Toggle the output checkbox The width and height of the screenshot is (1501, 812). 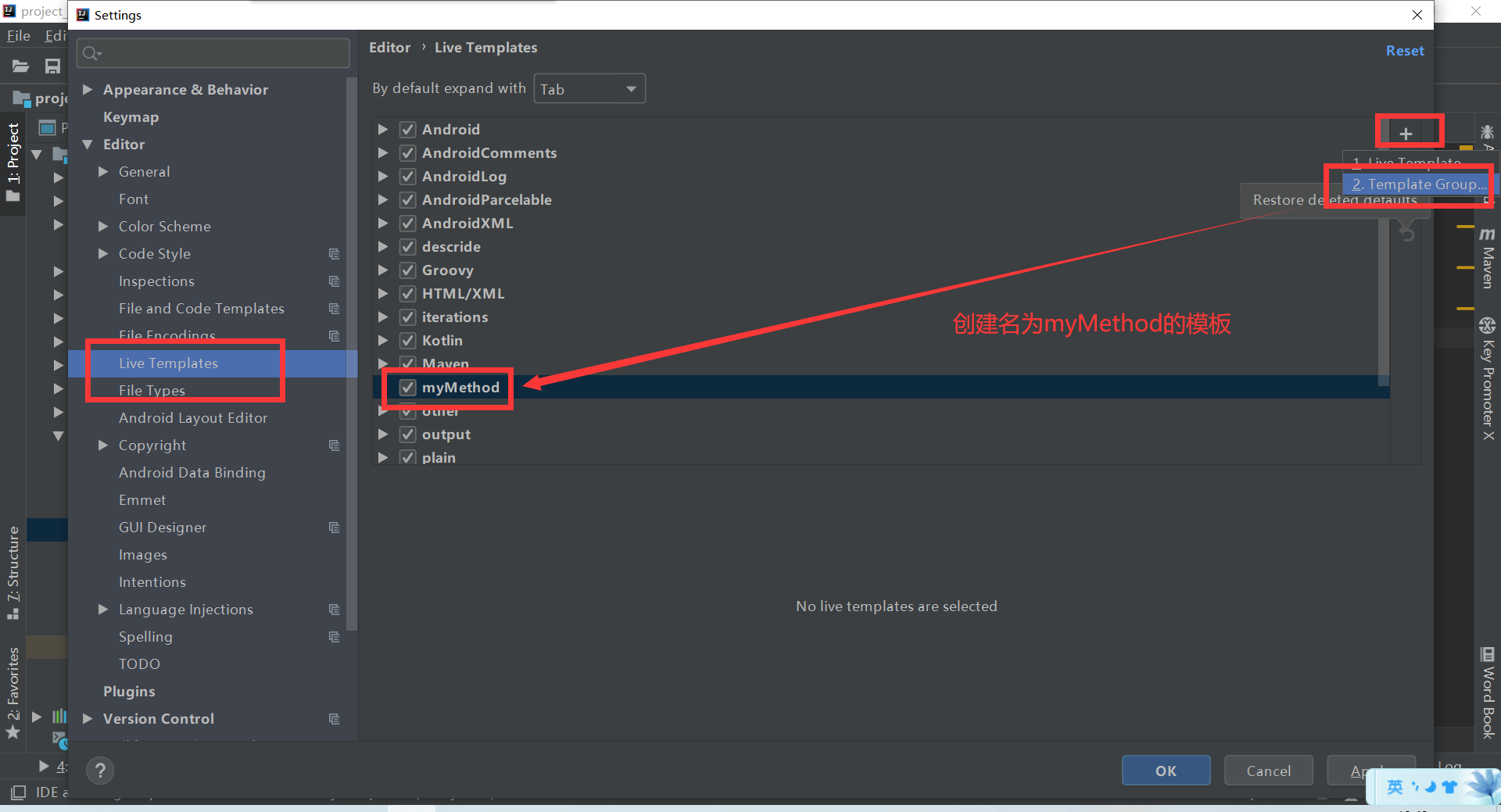407,435
